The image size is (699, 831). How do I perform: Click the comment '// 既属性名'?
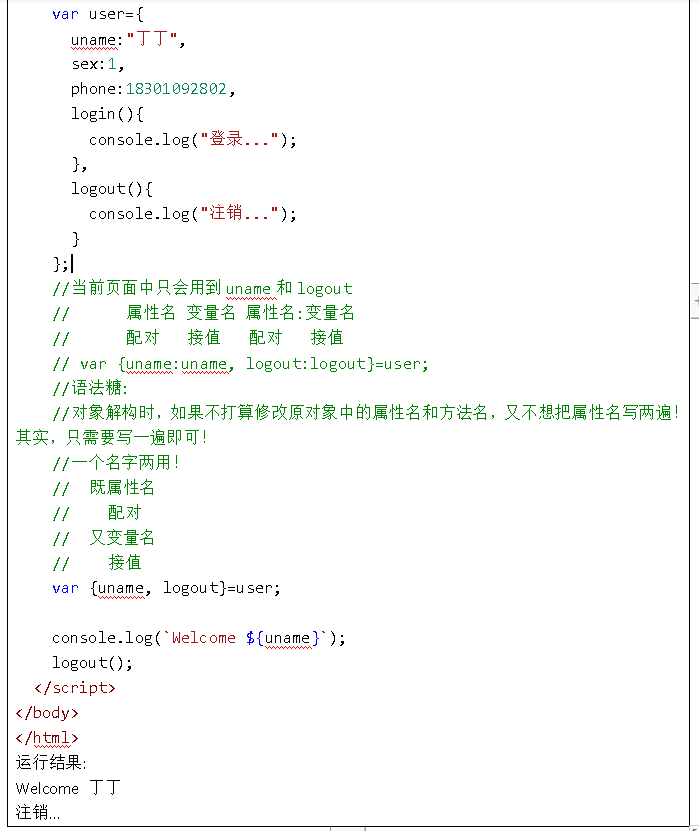pyautogui.click(x=103, y=488)
